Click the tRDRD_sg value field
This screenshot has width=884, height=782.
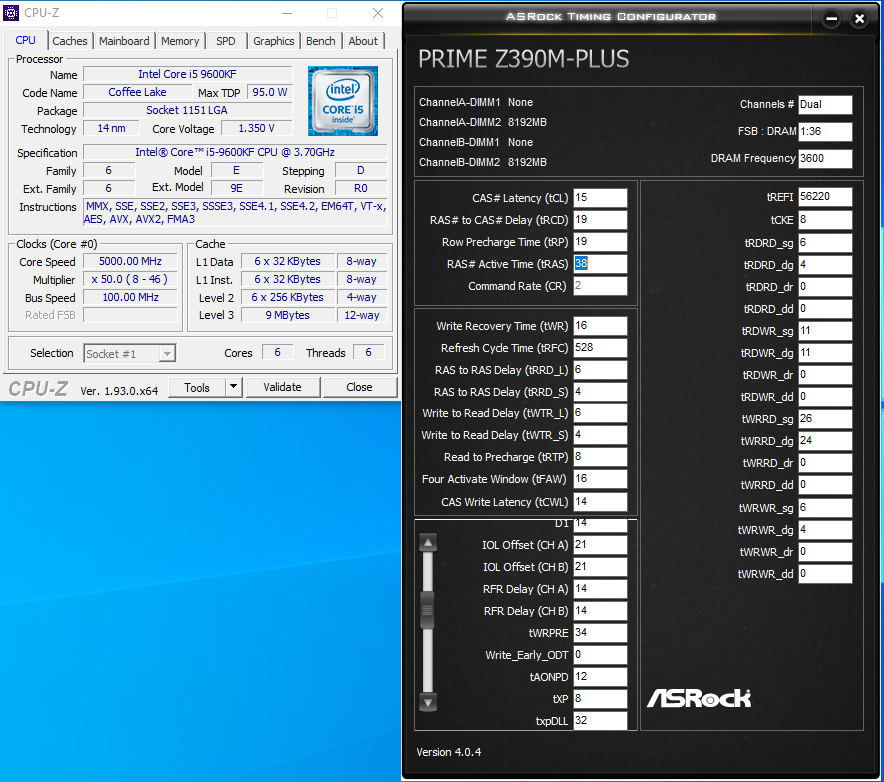point(825,243)
